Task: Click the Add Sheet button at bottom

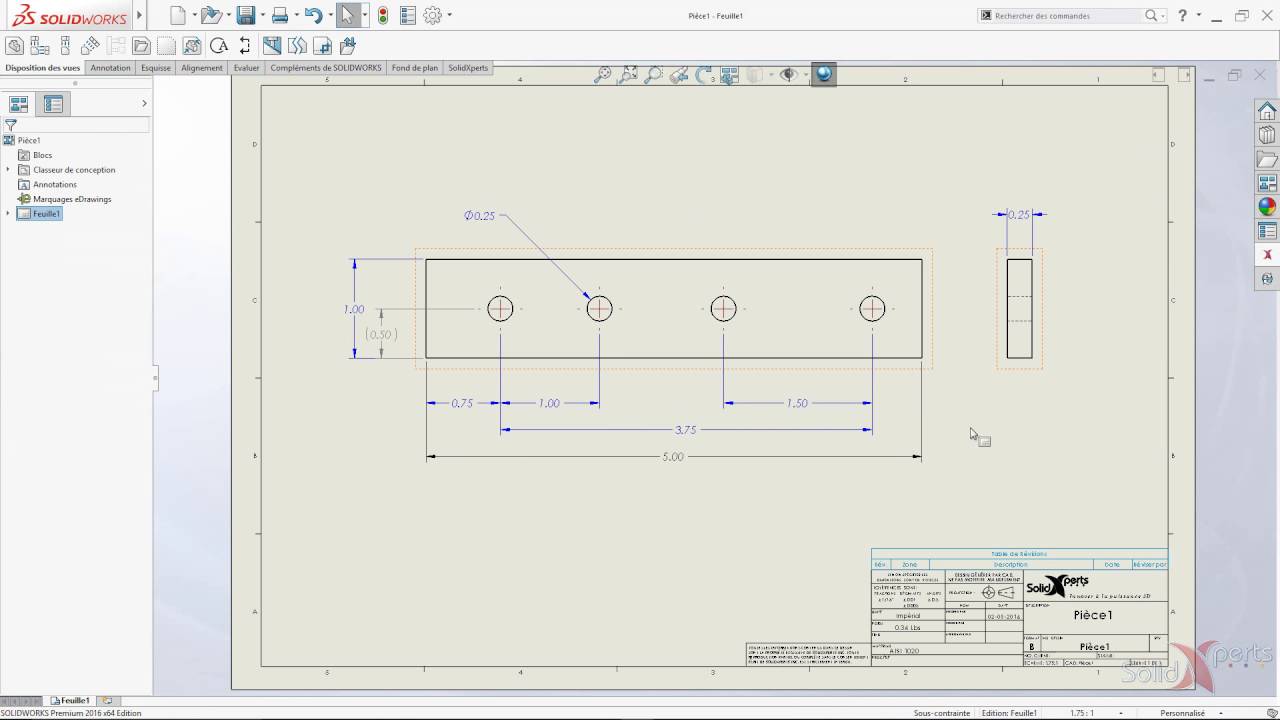Action: 107,701
